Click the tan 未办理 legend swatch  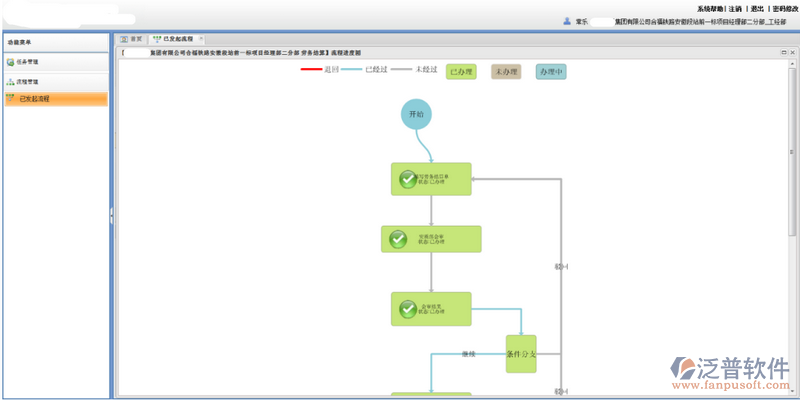(505, 72)
